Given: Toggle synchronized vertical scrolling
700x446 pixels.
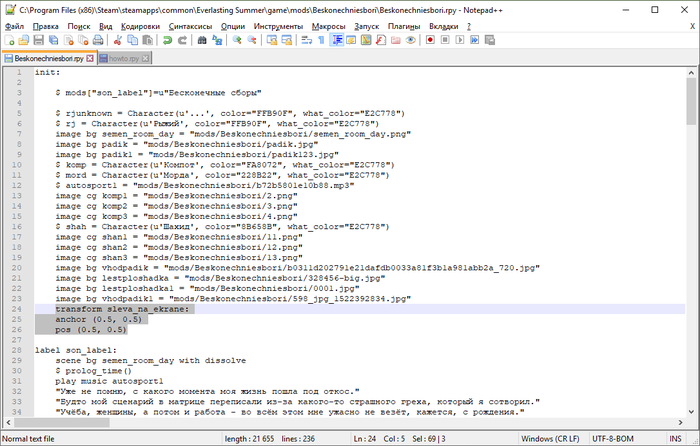Looking at the screenshot, I should point(272,40).
